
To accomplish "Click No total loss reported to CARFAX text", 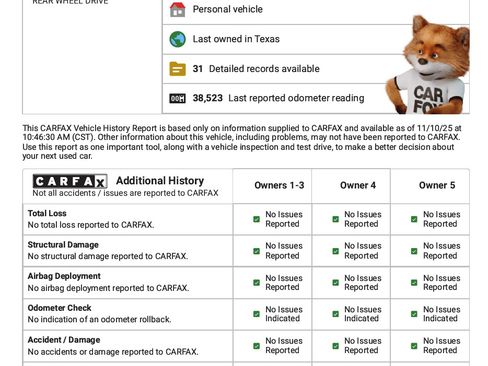I will [x=91, y=225].
